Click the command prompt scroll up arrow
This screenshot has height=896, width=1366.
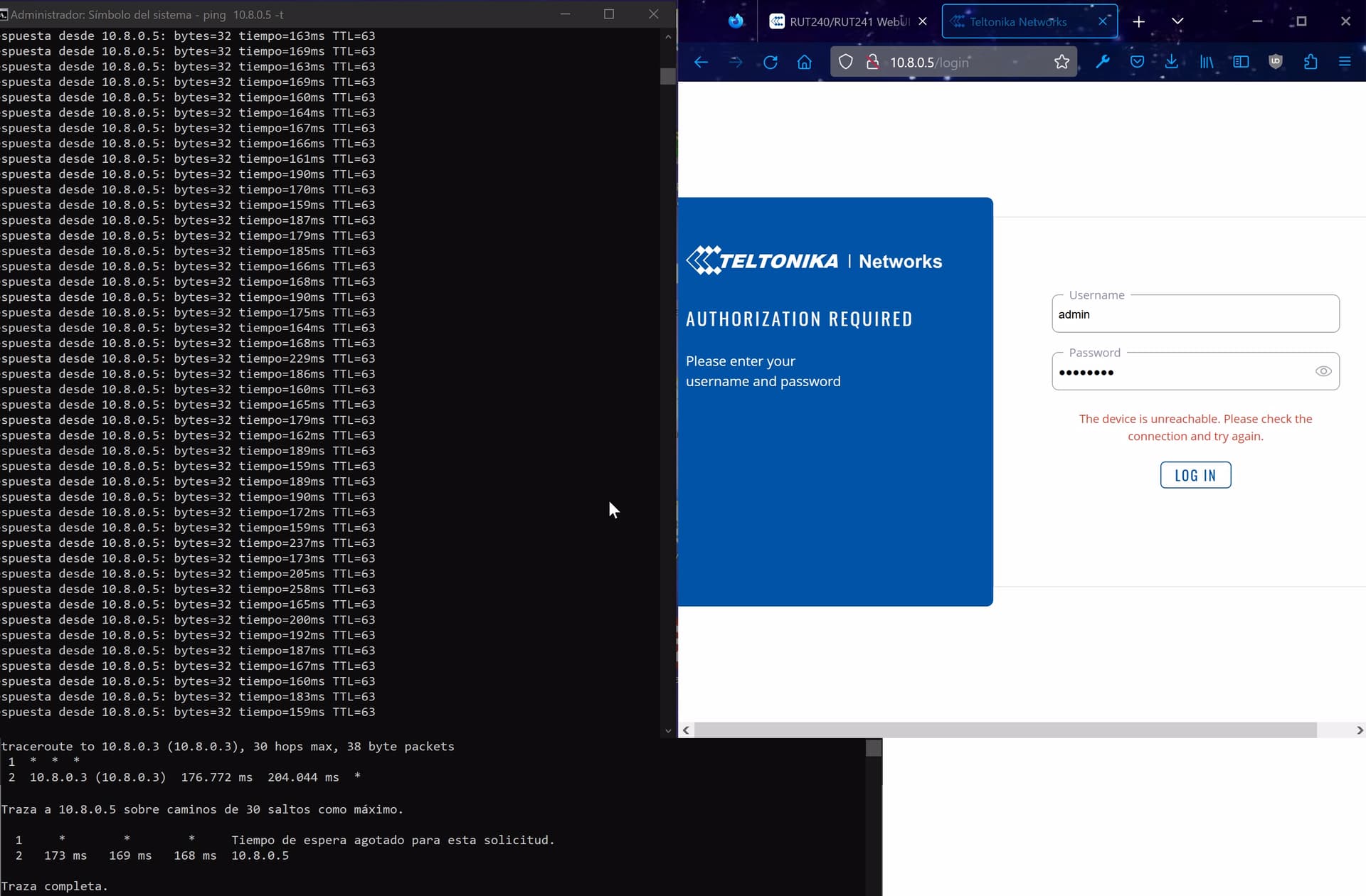(x=667, y=36)
